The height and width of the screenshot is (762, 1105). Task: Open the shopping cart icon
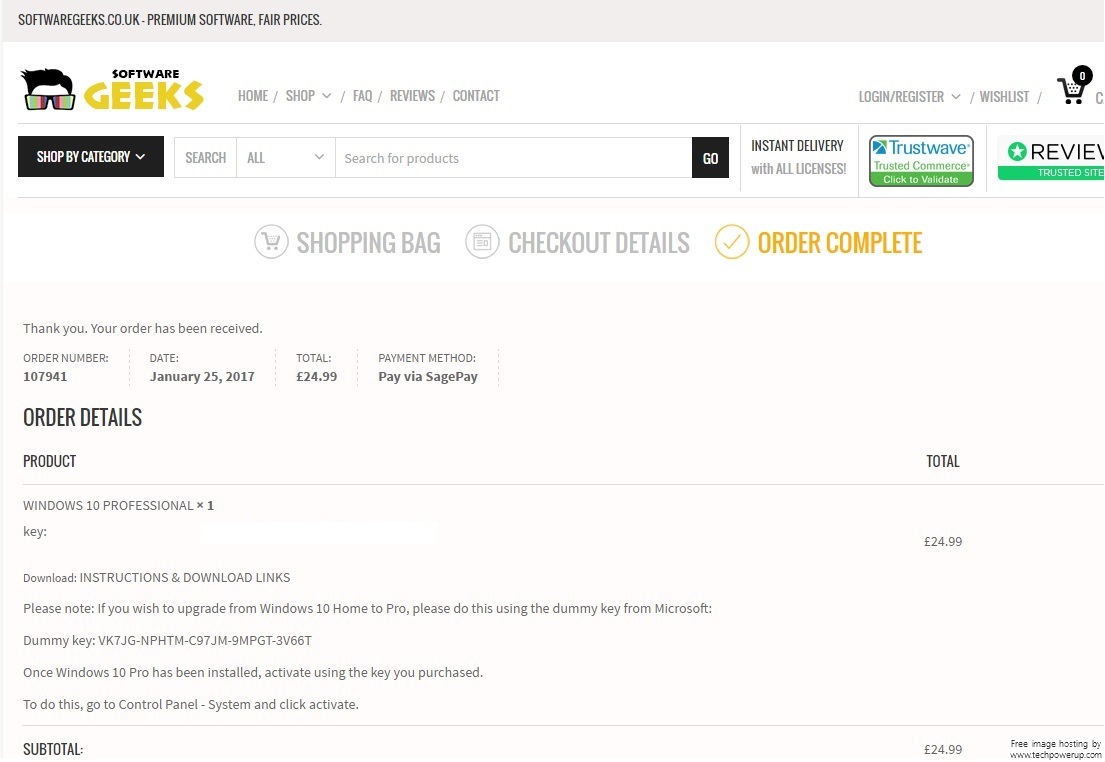(x=1074, y=86)
